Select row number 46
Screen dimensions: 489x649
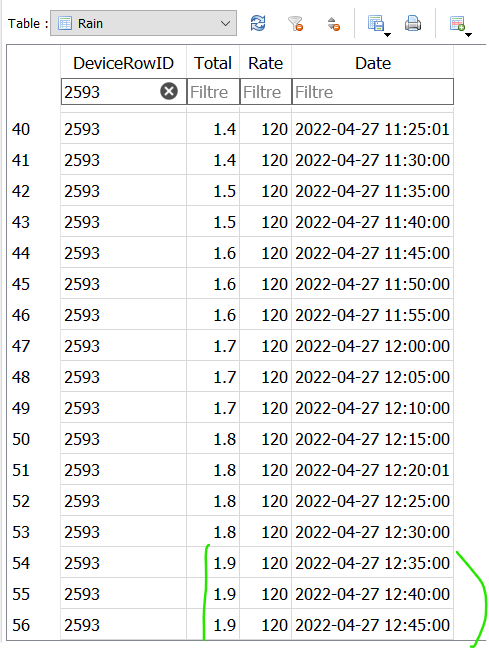[x=21, y=315]
